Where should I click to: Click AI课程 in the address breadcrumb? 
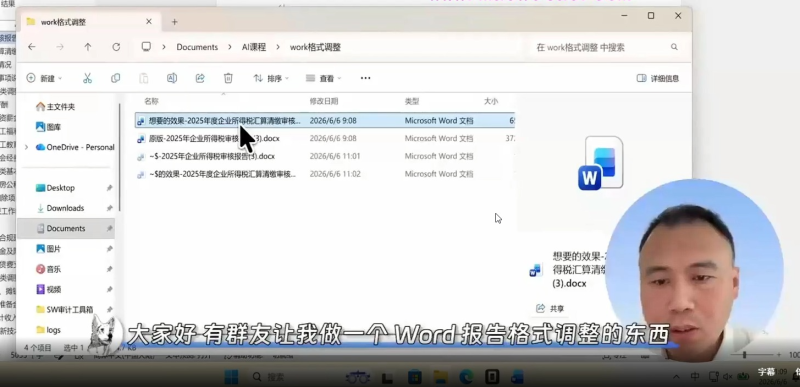tap(254, 47)
